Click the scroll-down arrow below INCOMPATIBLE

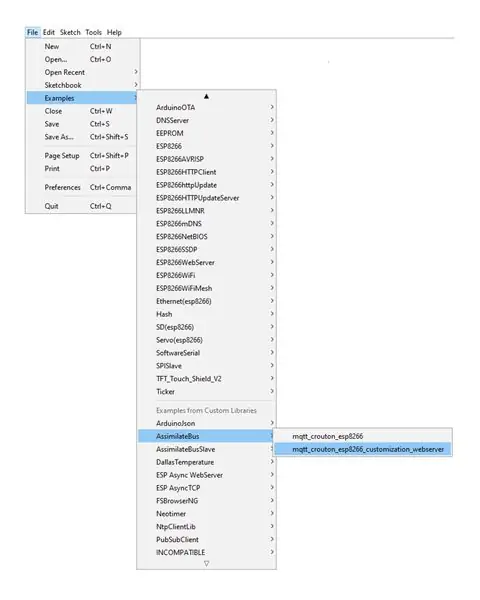pos(206,563)
